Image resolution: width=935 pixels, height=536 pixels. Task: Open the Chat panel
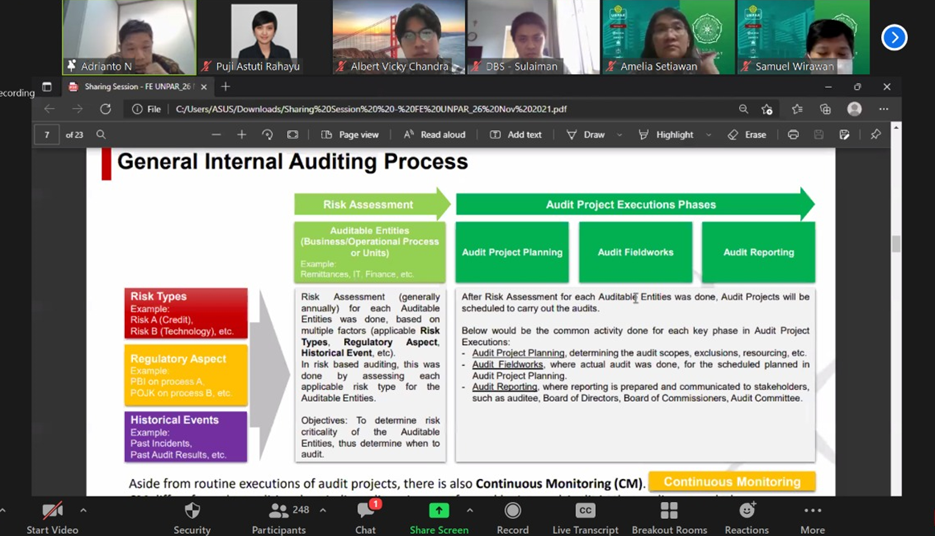coord(365,511)
